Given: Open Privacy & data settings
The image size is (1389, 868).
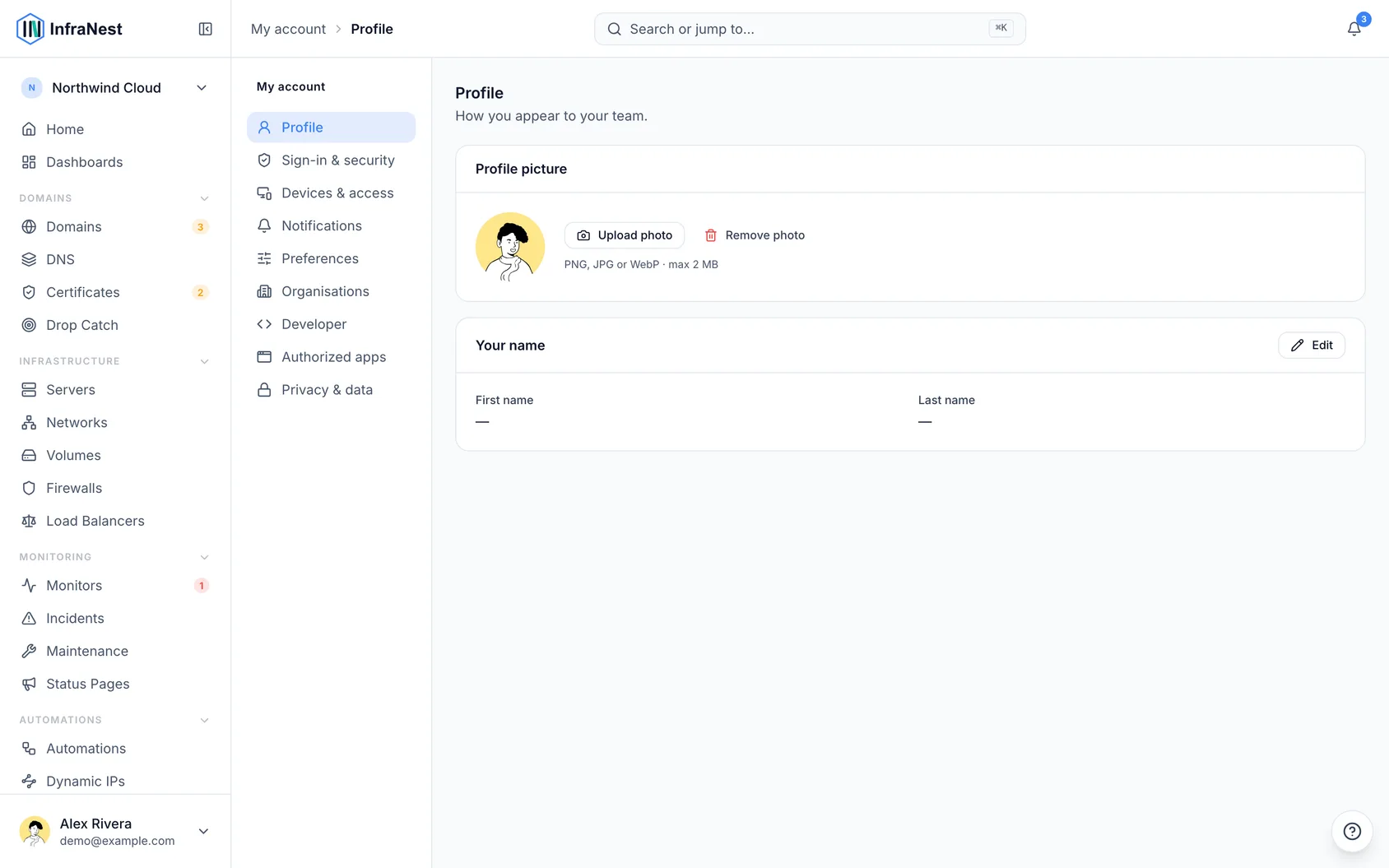Looking at the screenshot, I should [x=331, y=390].
